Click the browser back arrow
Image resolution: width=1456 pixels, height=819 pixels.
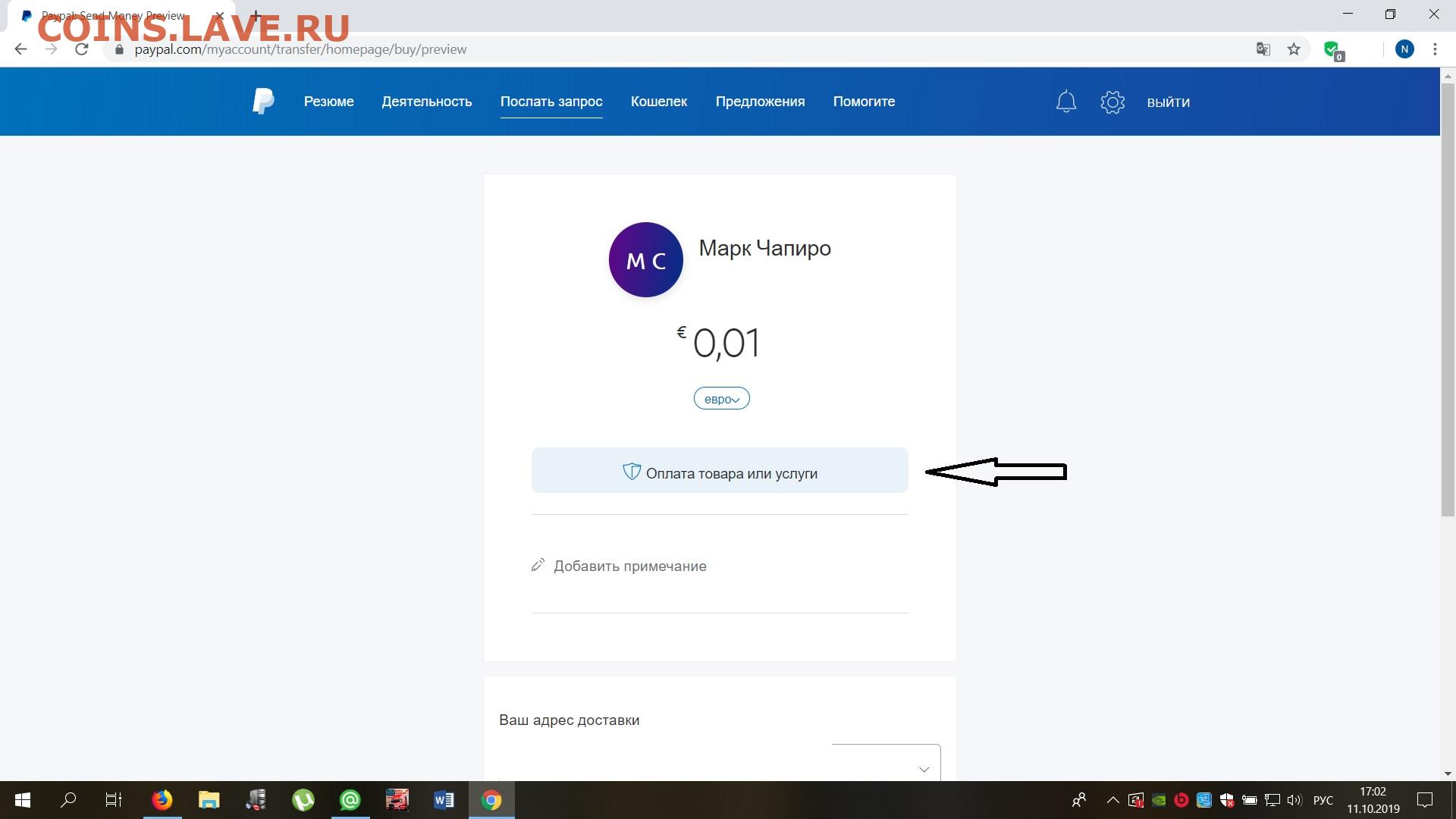[x=20, y=49]
